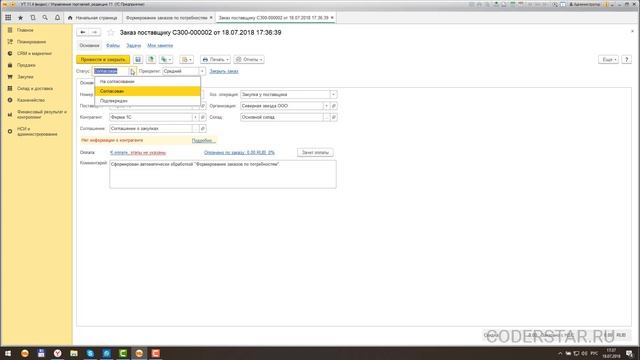Open НСИ и администрирование sidebar section

(x=36, y=131)
